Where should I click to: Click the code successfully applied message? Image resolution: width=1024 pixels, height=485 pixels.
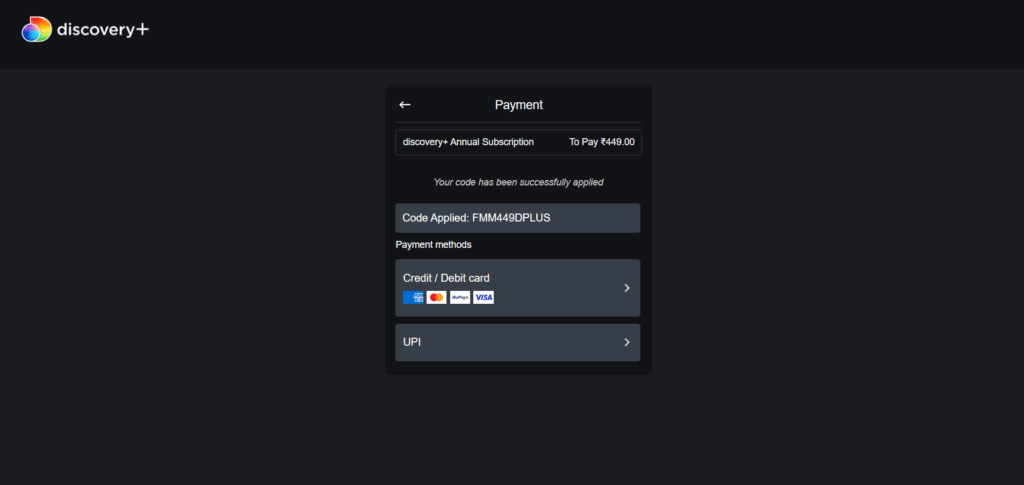(x=519, y=182)
